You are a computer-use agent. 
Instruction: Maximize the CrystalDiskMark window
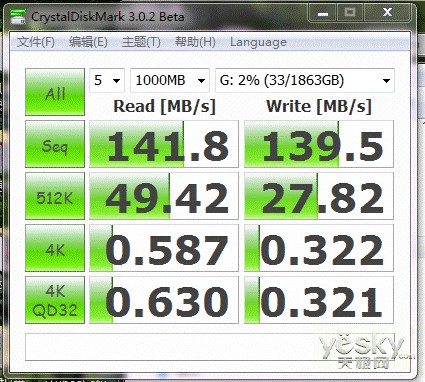click(350, 13)
